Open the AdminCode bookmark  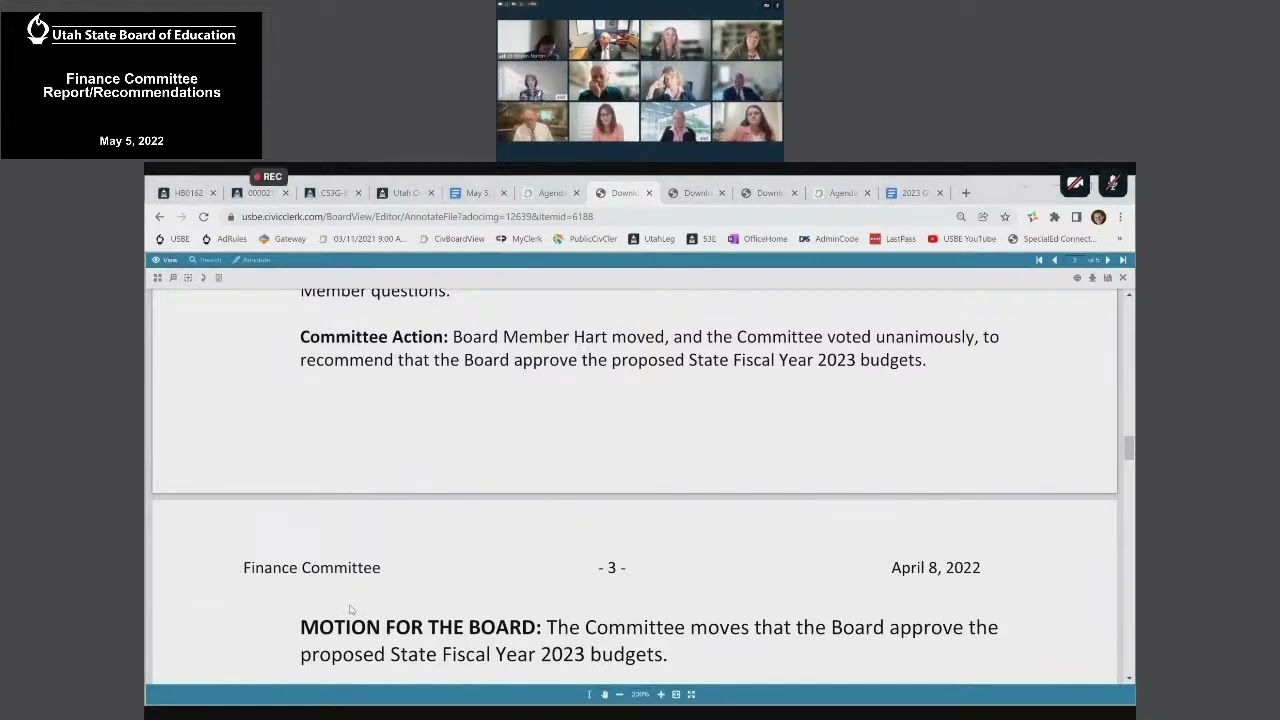(x=828, y=239)
